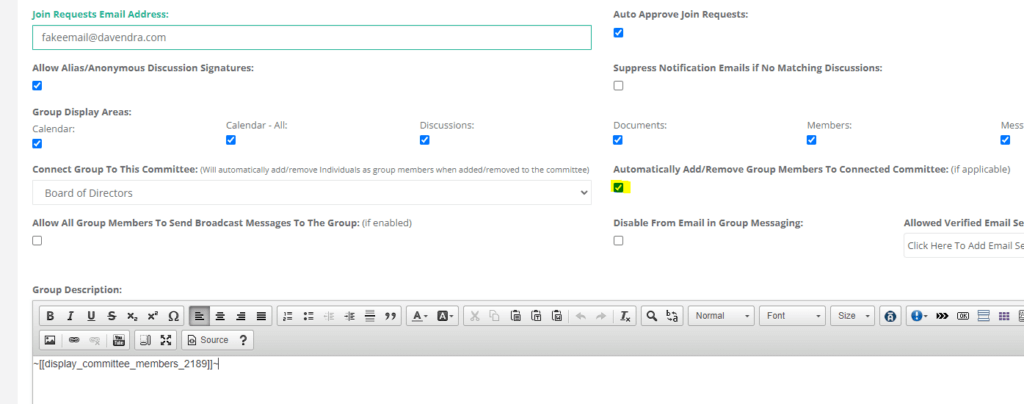This screenshot has width=1024, height=404.
Task: Click the Join Requests Email Address field
Action: click(x=312, y=37)
